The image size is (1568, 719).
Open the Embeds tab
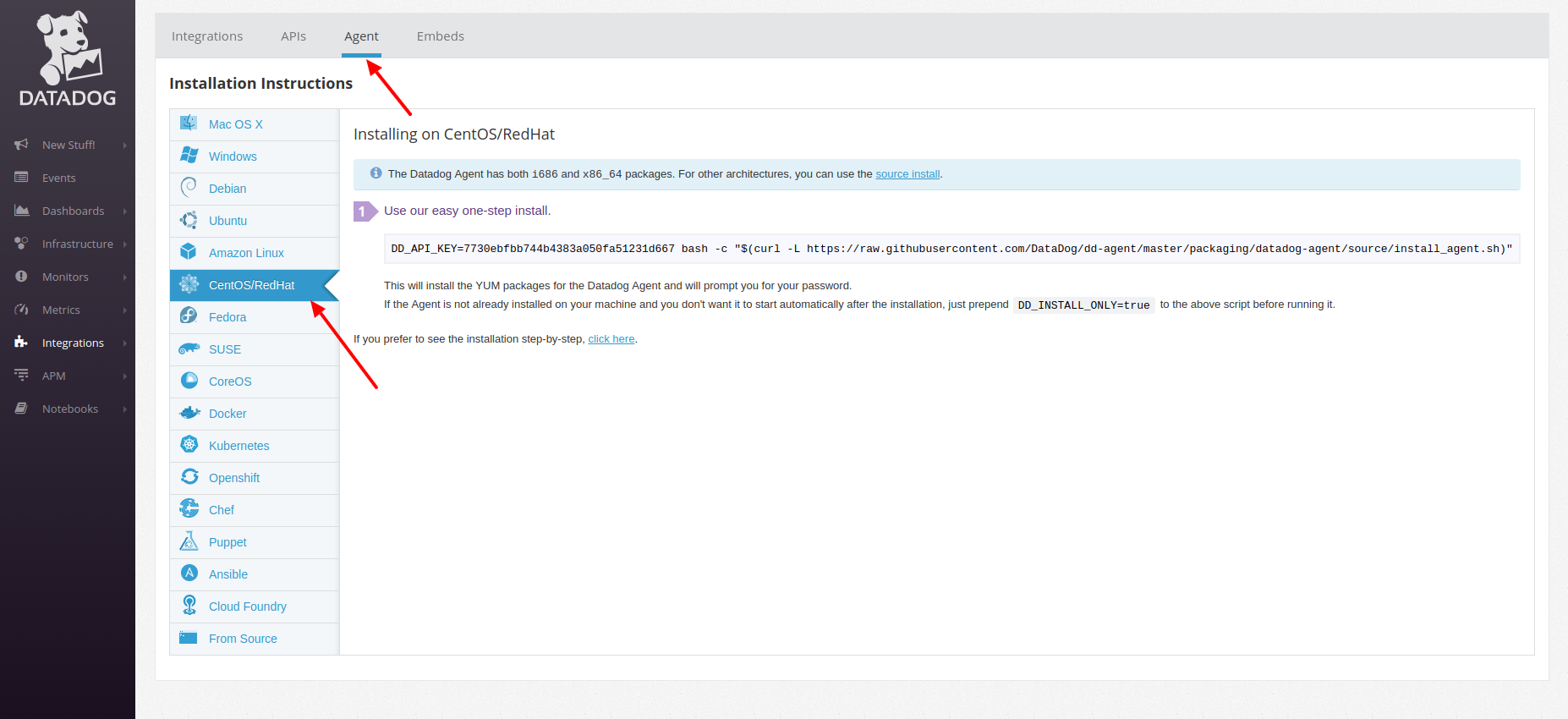[x=440, y=36]
